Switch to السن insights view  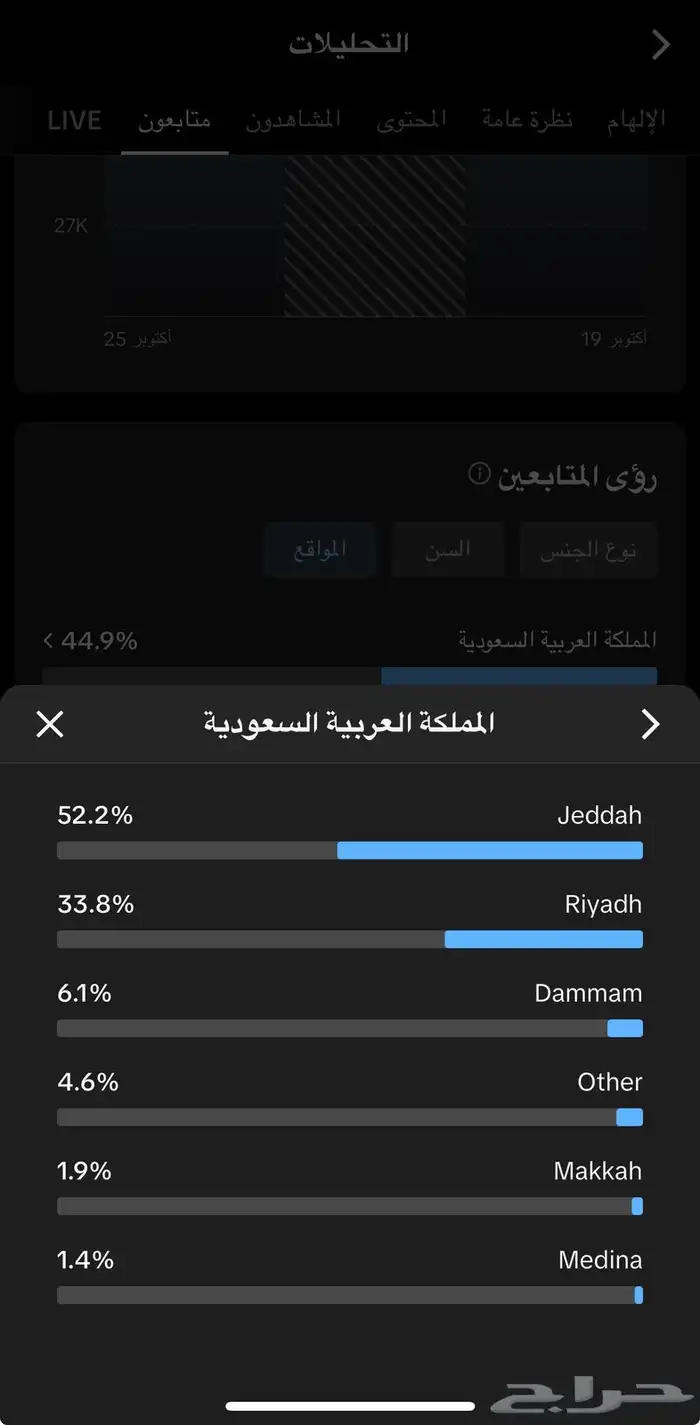[x=448, y=550]
